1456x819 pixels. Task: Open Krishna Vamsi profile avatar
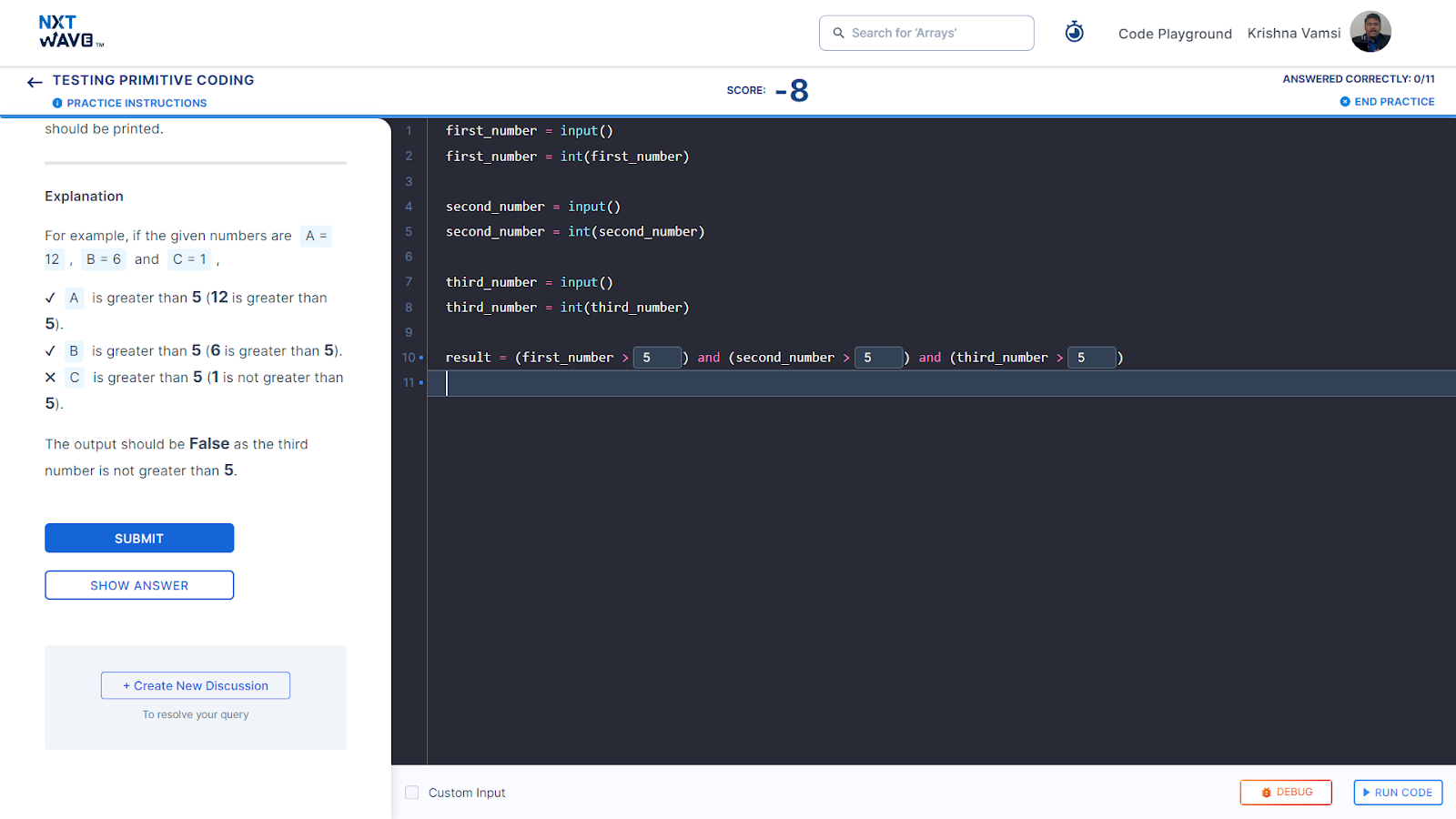(1370, 32)
